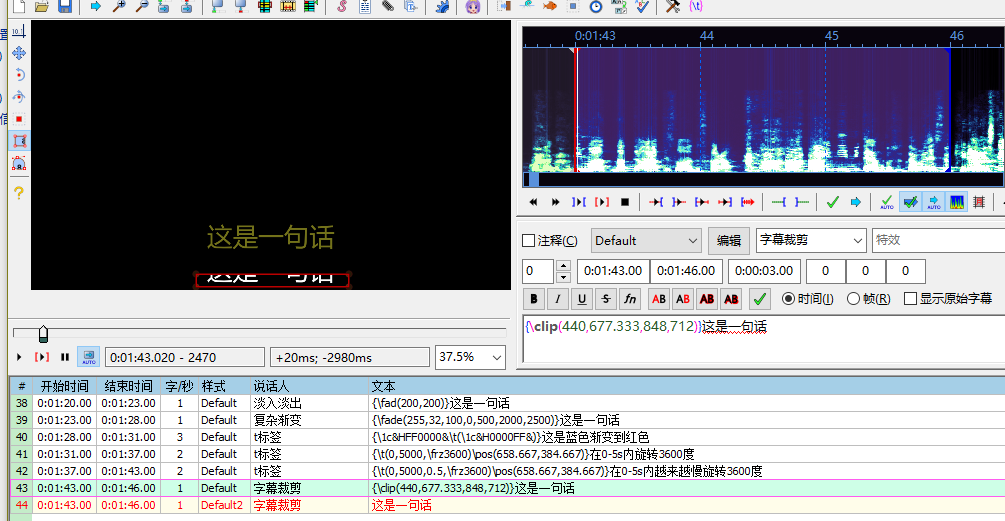Open the Default style dropdown
Image resolution: width=1005 pixels, height=521 pixels.
647,241
